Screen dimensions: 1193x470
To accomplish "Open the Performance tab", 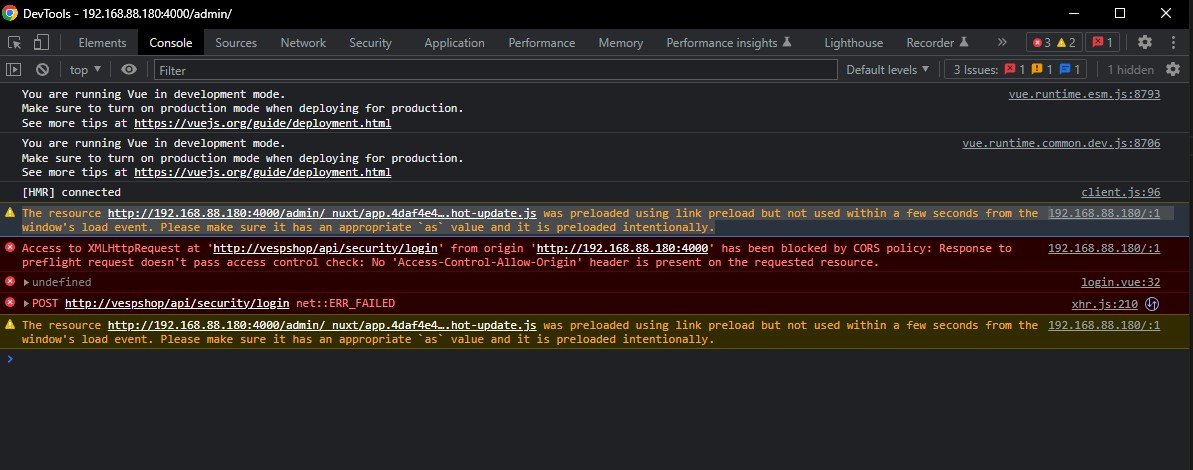I will click(542, 43).
